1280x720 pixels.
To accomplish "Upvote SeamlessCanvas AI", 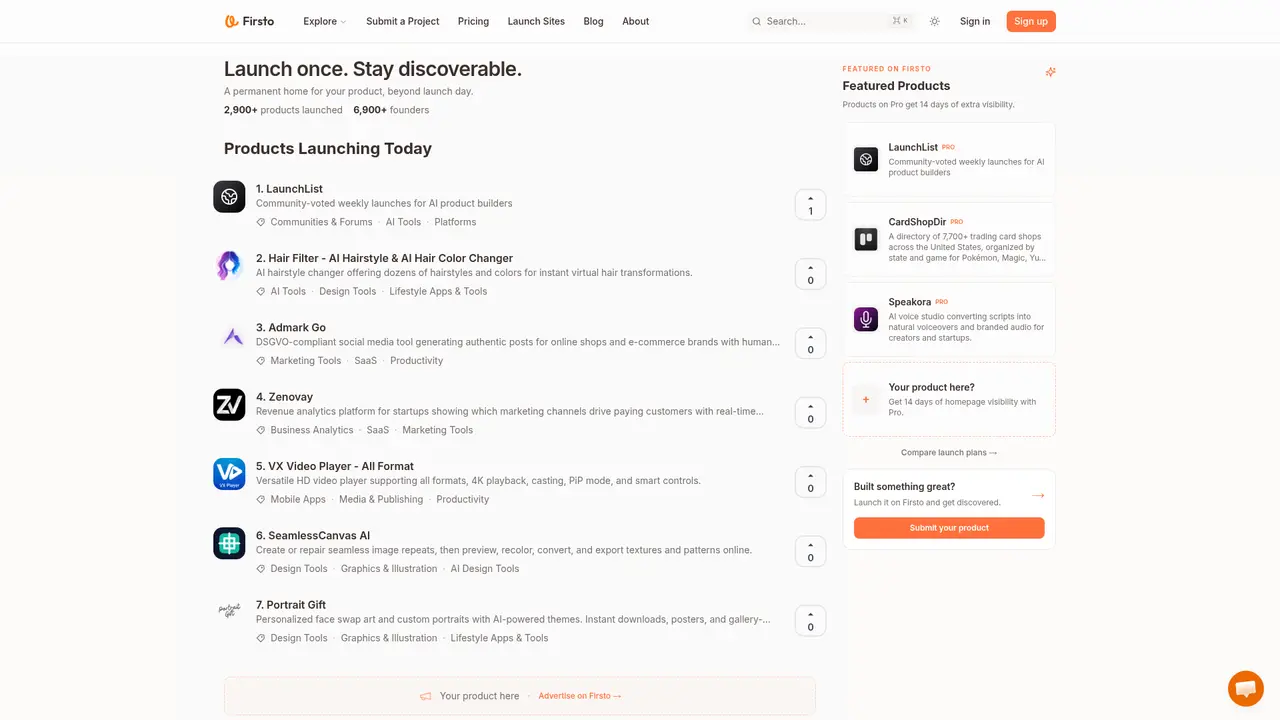I will click(810, 551).
